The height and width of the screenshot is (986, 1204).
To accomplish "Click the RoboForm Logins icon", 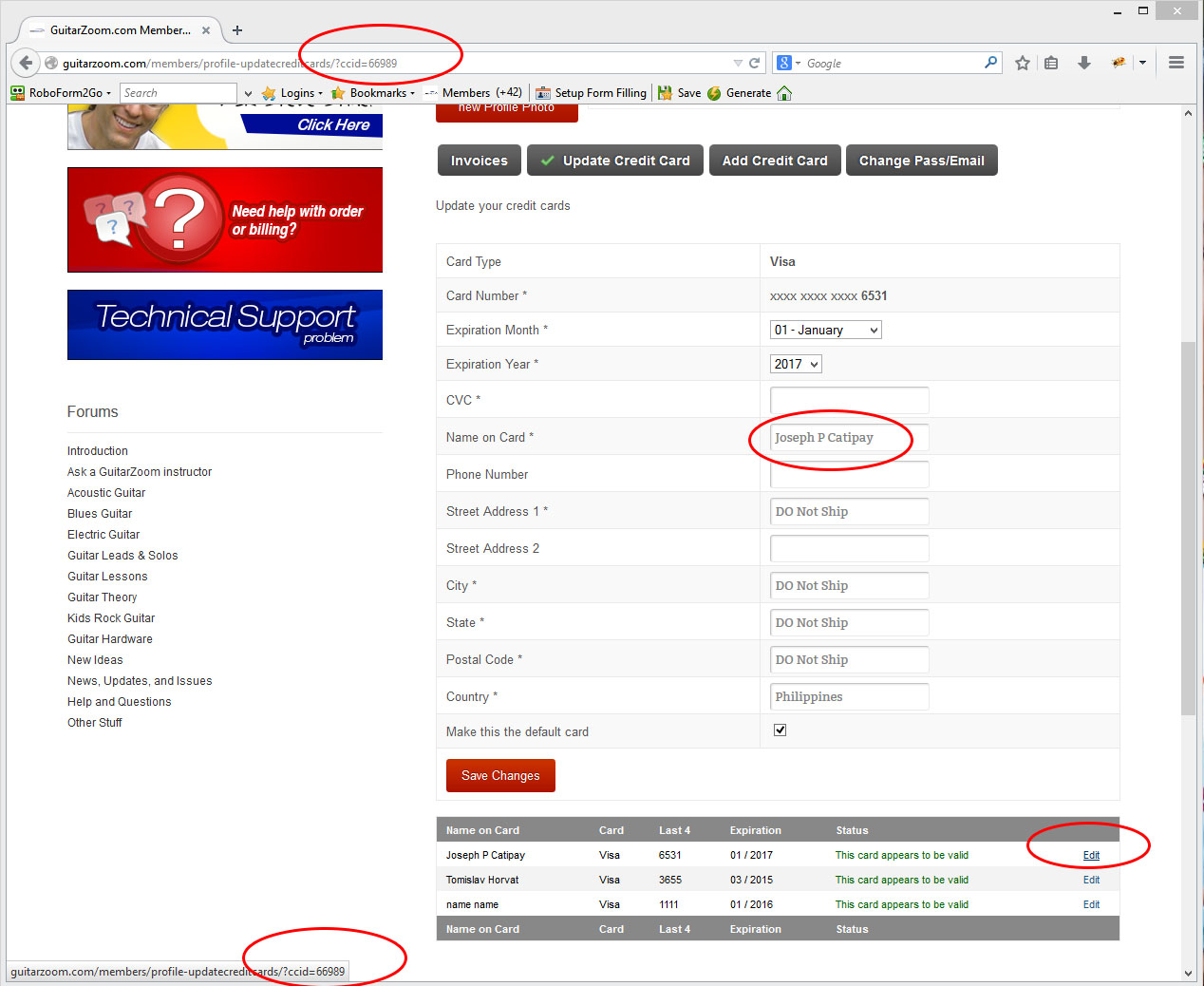I will tap(269, 93).
